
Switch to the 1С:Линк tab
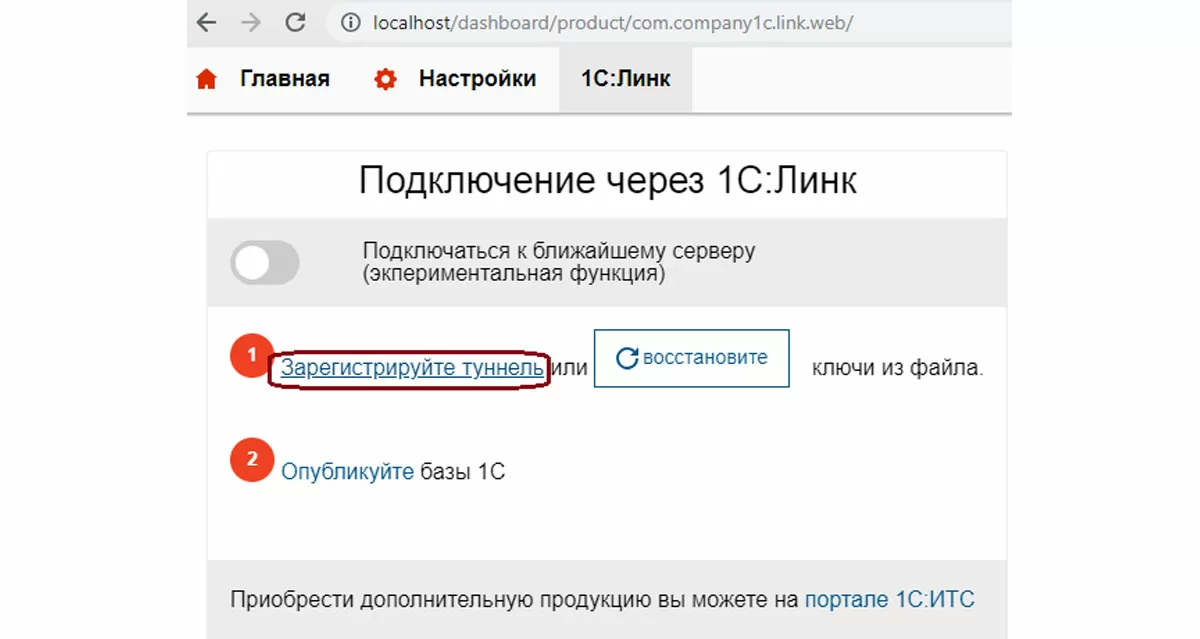pos(626,79)
